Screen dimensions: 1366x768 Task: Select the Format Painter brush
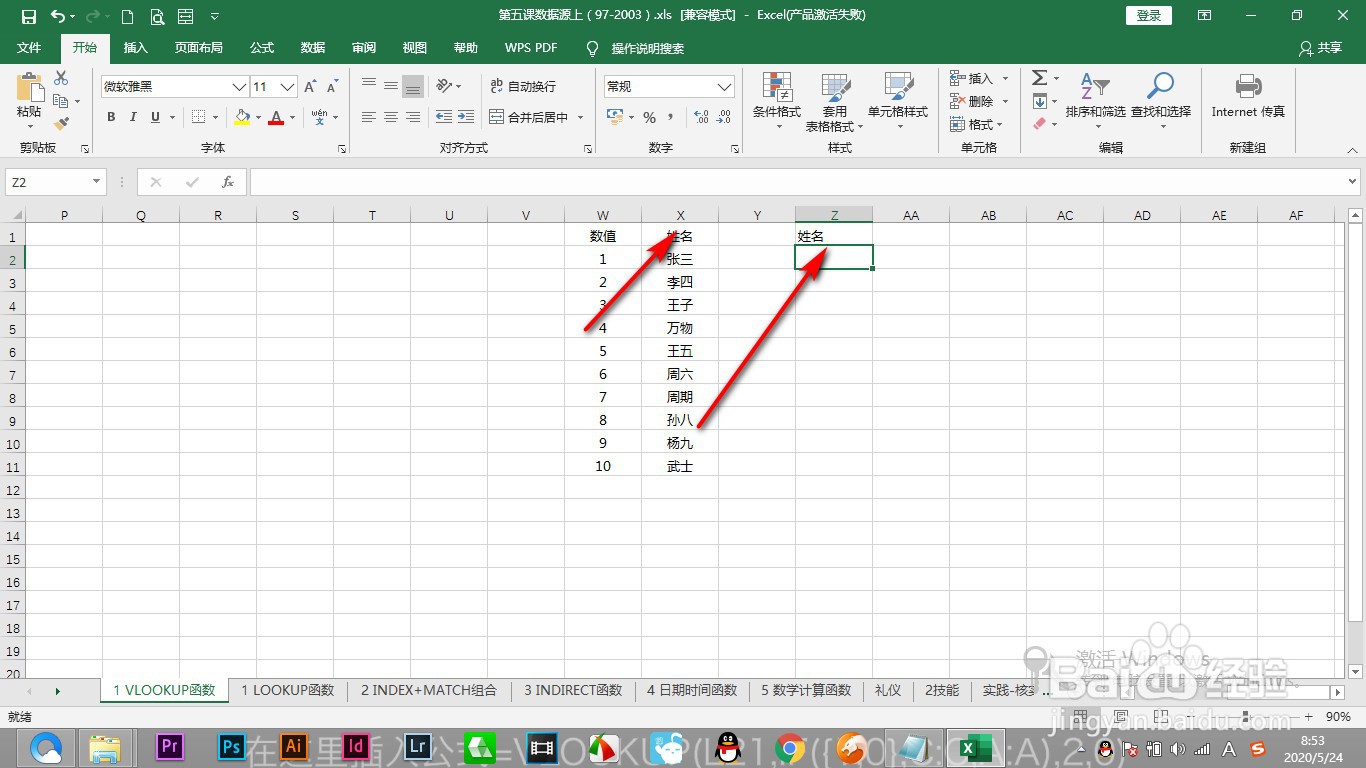[x=61, y=124]
